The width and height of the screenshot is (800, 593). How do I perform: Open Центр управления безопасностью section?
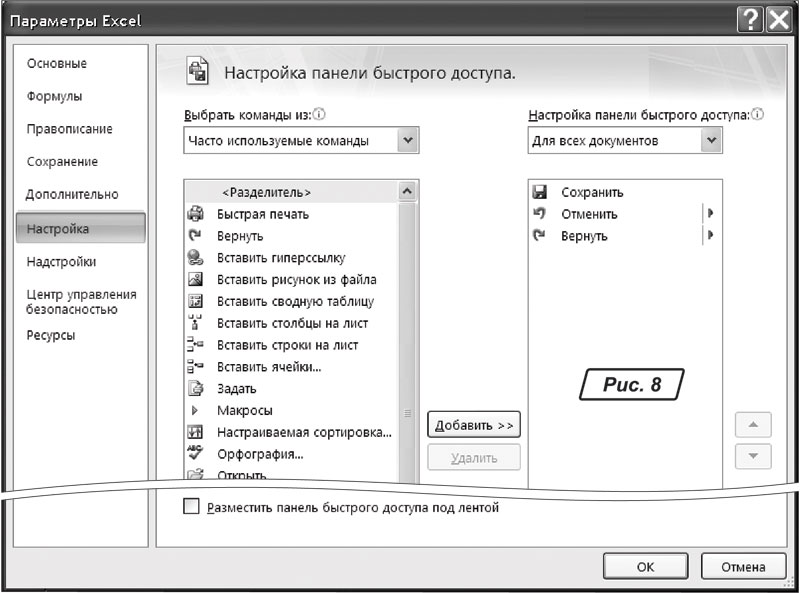point(81,302)
